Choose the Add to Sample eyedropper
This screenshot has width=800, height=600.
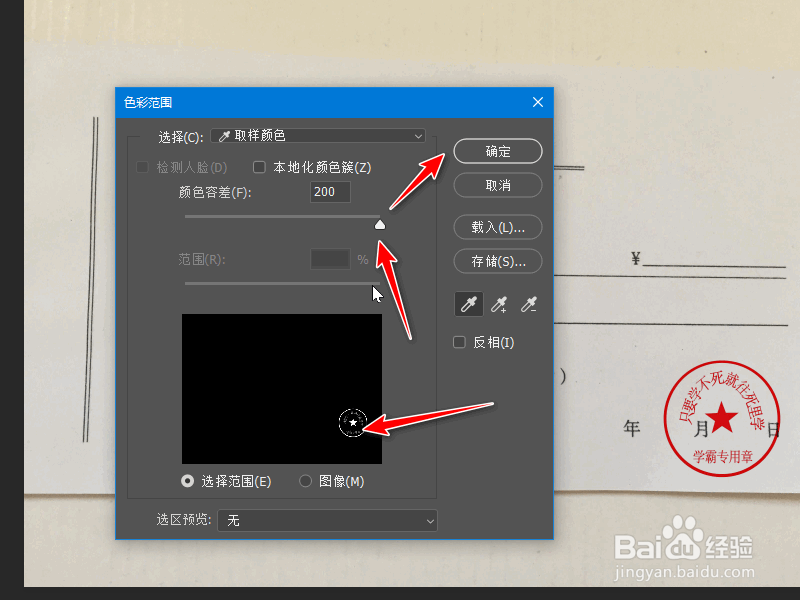click(x=498, y=305)
